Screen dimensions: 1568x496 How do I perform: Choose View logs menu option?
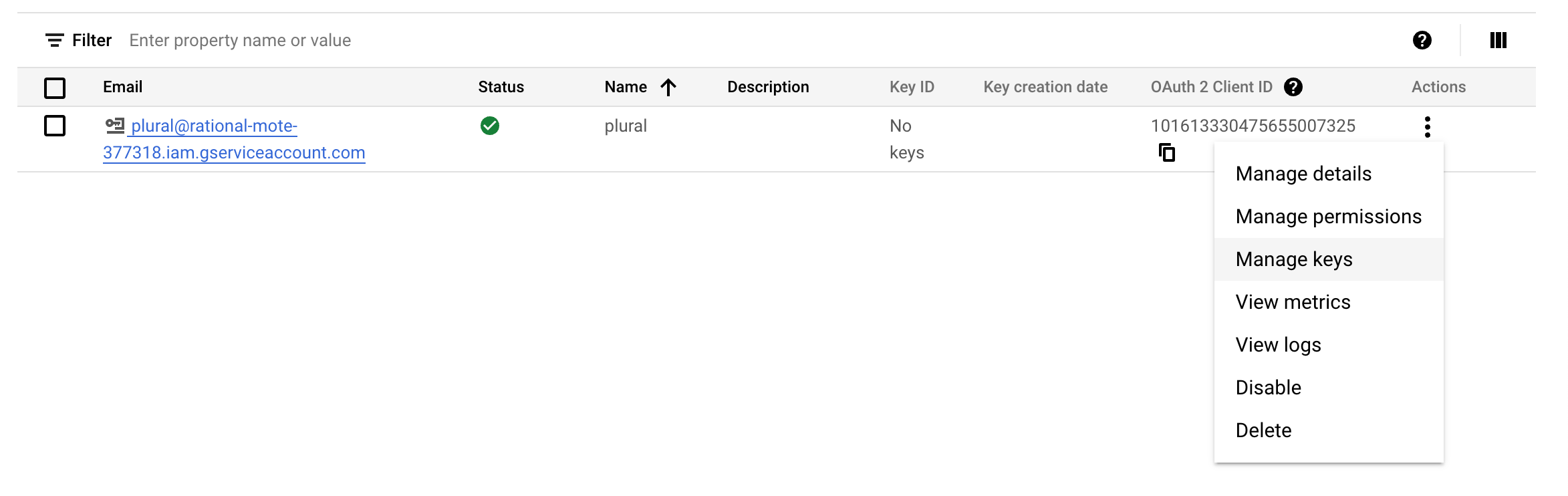[1278, 345]
